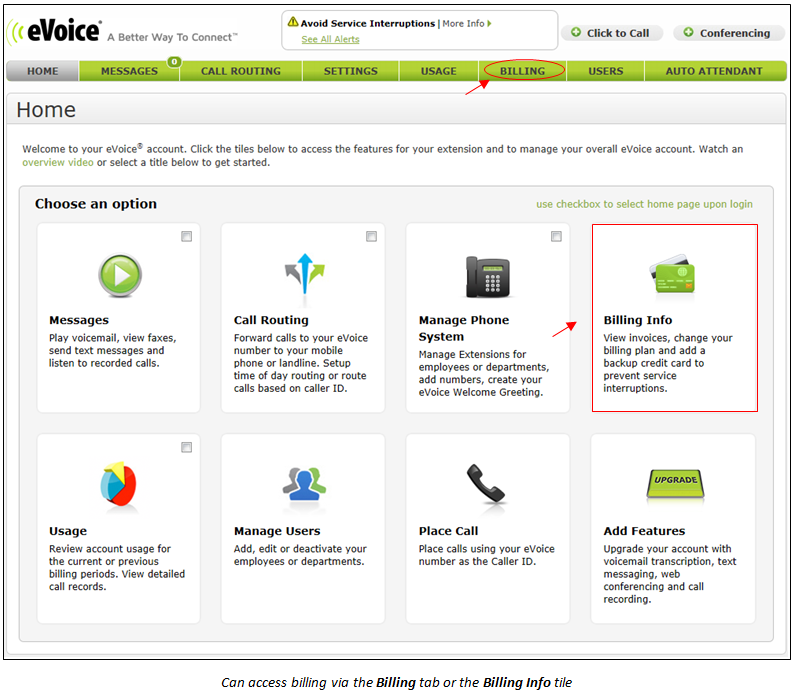Click the Click to Call button
Viewport: 794px width, 697px height.
pyautogui.click(x=611, y=33)
